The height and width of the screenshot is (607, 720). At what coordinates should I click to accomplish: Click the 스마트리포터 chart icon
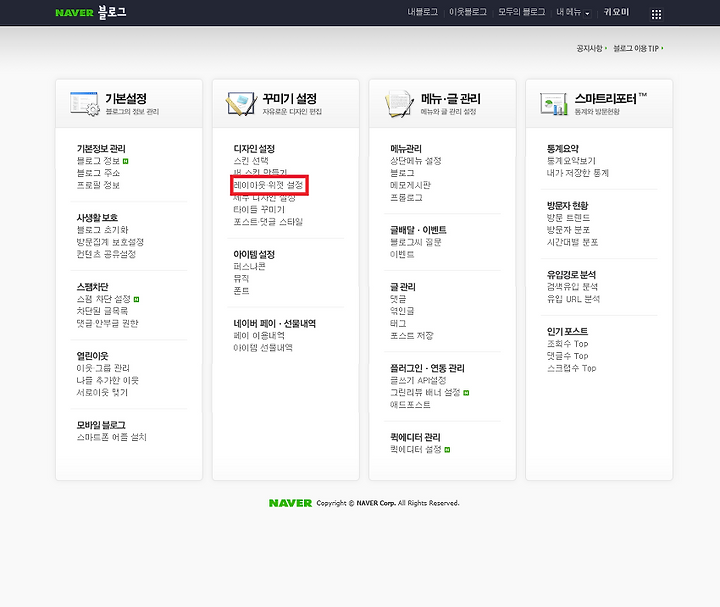pyautogui.click(x=554, y=104)
